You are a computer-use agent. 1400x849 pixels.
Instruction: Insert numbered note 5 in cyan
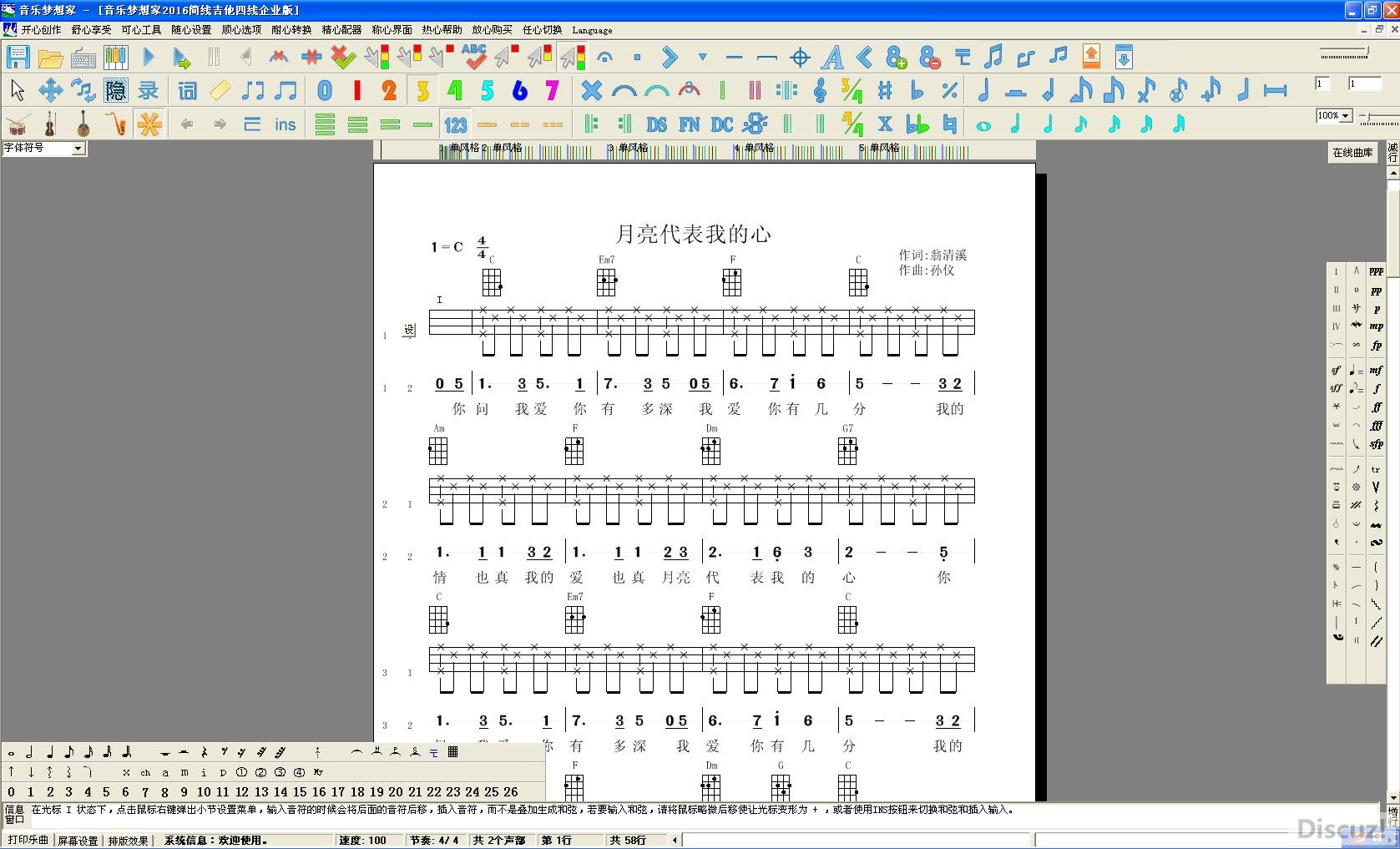click(488, 90)
